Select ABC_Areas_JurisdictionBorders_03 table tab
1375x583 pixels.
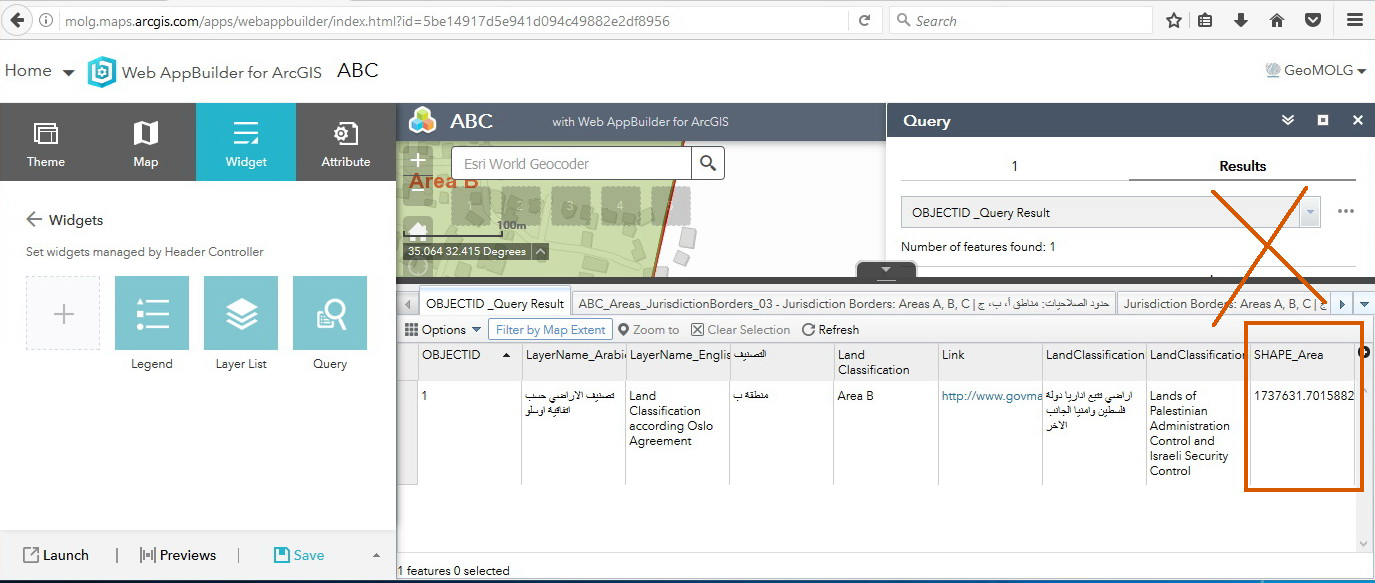pos(844,303)
